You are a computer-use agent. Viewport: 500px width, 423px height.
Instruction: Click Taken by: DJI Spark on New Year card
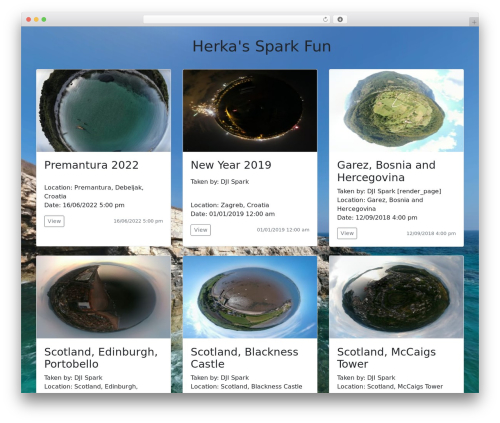220,182
